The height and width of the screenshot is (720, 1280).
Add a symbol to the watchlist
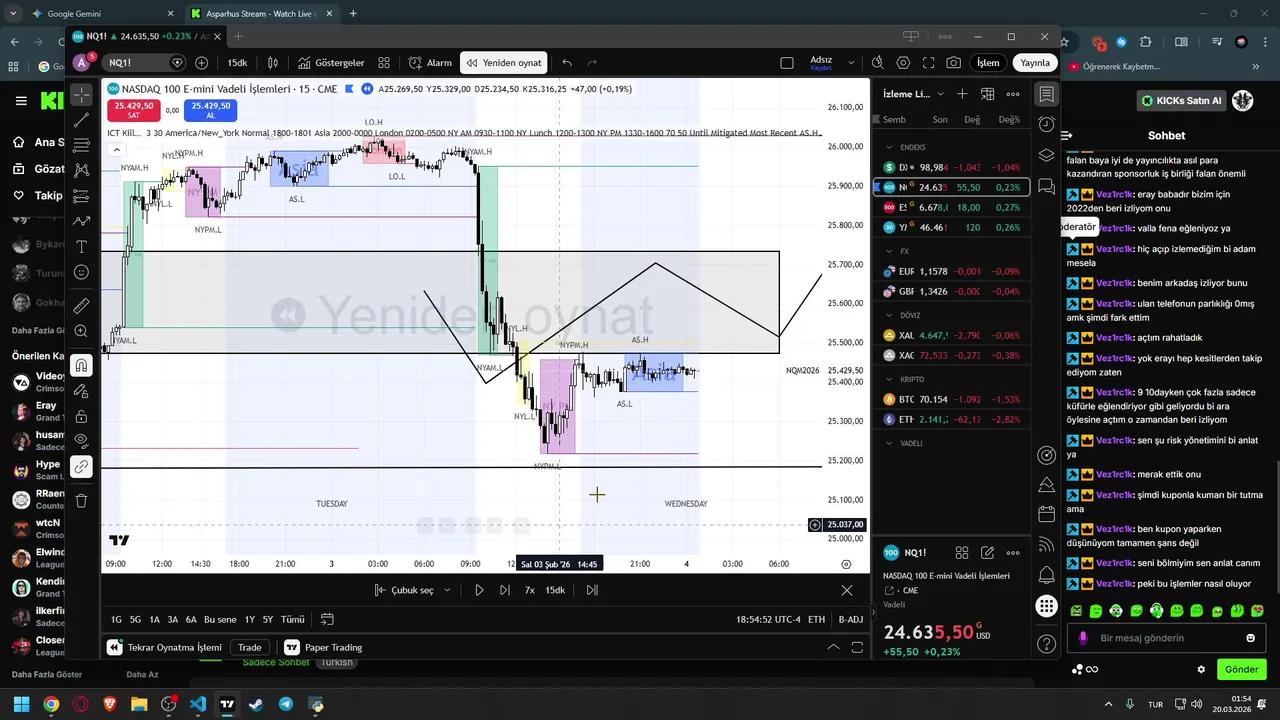[962, 94]
